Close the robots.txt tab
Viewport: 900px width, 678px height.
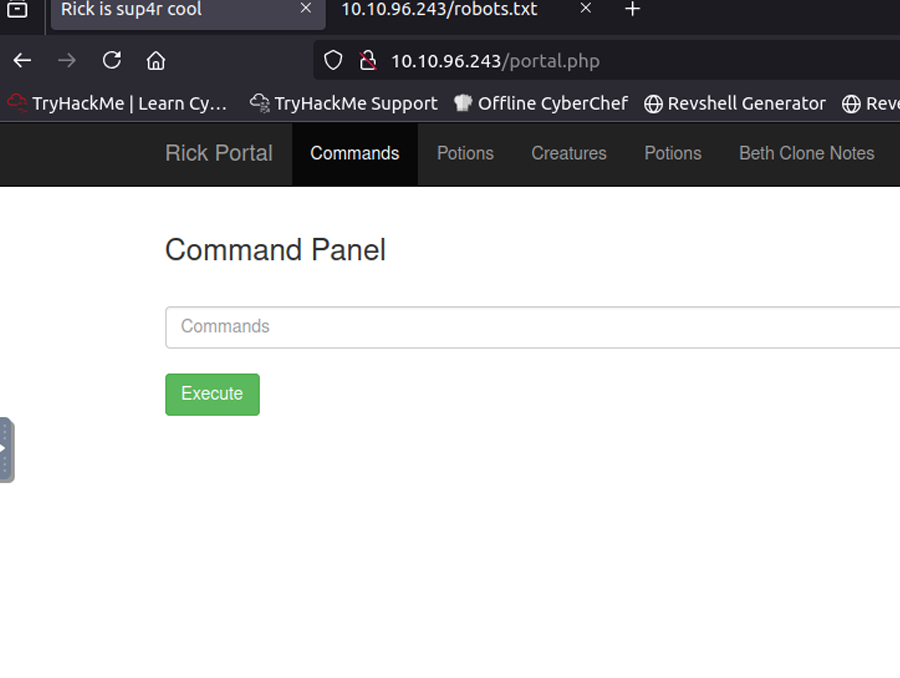coord(586,9)
